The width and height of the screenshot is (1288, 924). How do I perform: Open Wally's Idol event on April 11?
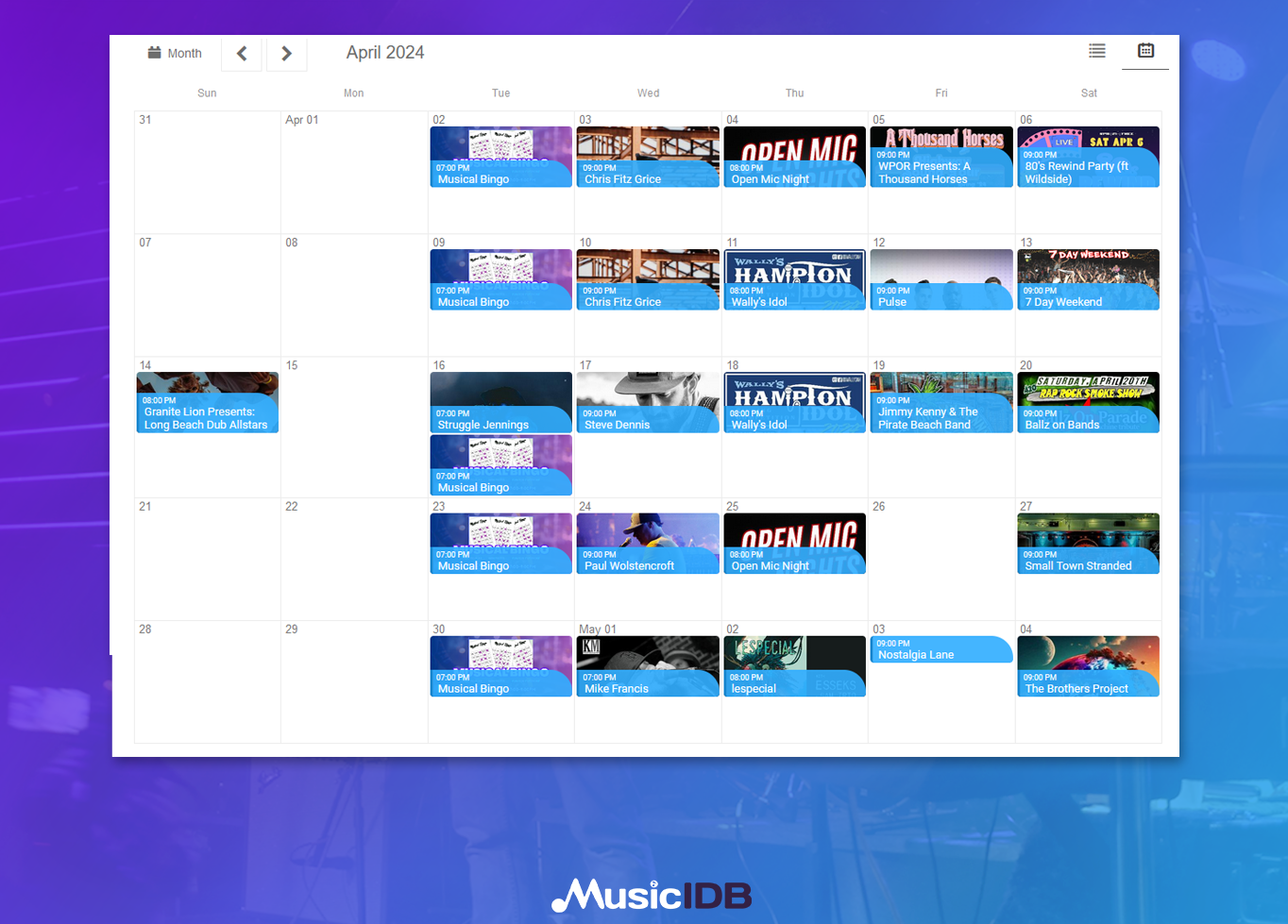click(795, 279)
